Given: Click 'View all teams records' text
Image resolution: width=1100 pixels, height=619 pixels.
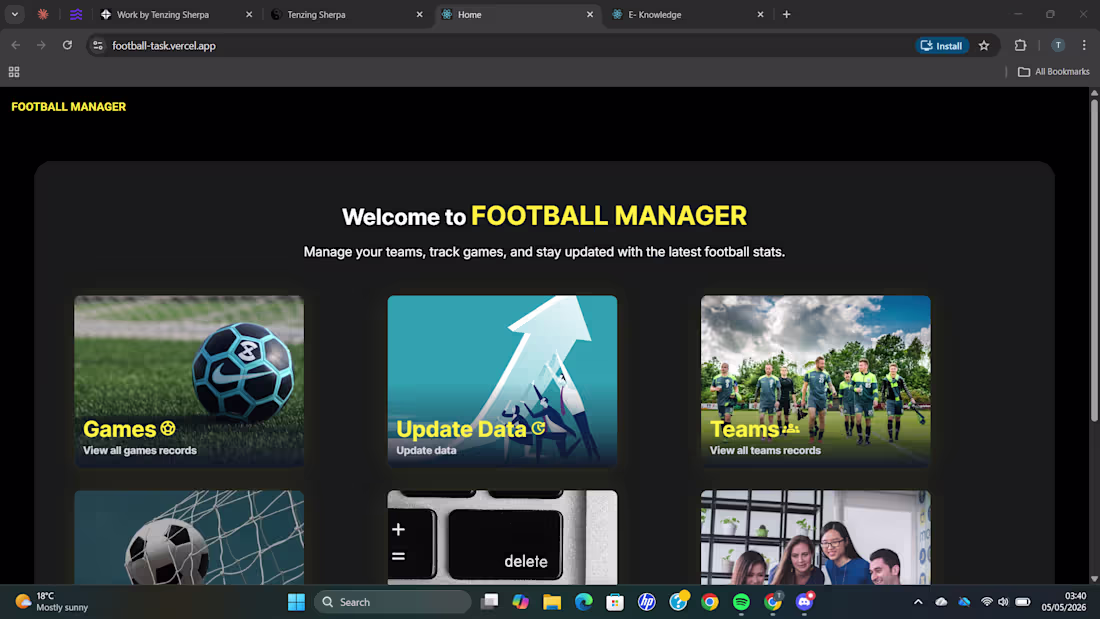Looking at the screenshot, I should [x=765, y=451].
